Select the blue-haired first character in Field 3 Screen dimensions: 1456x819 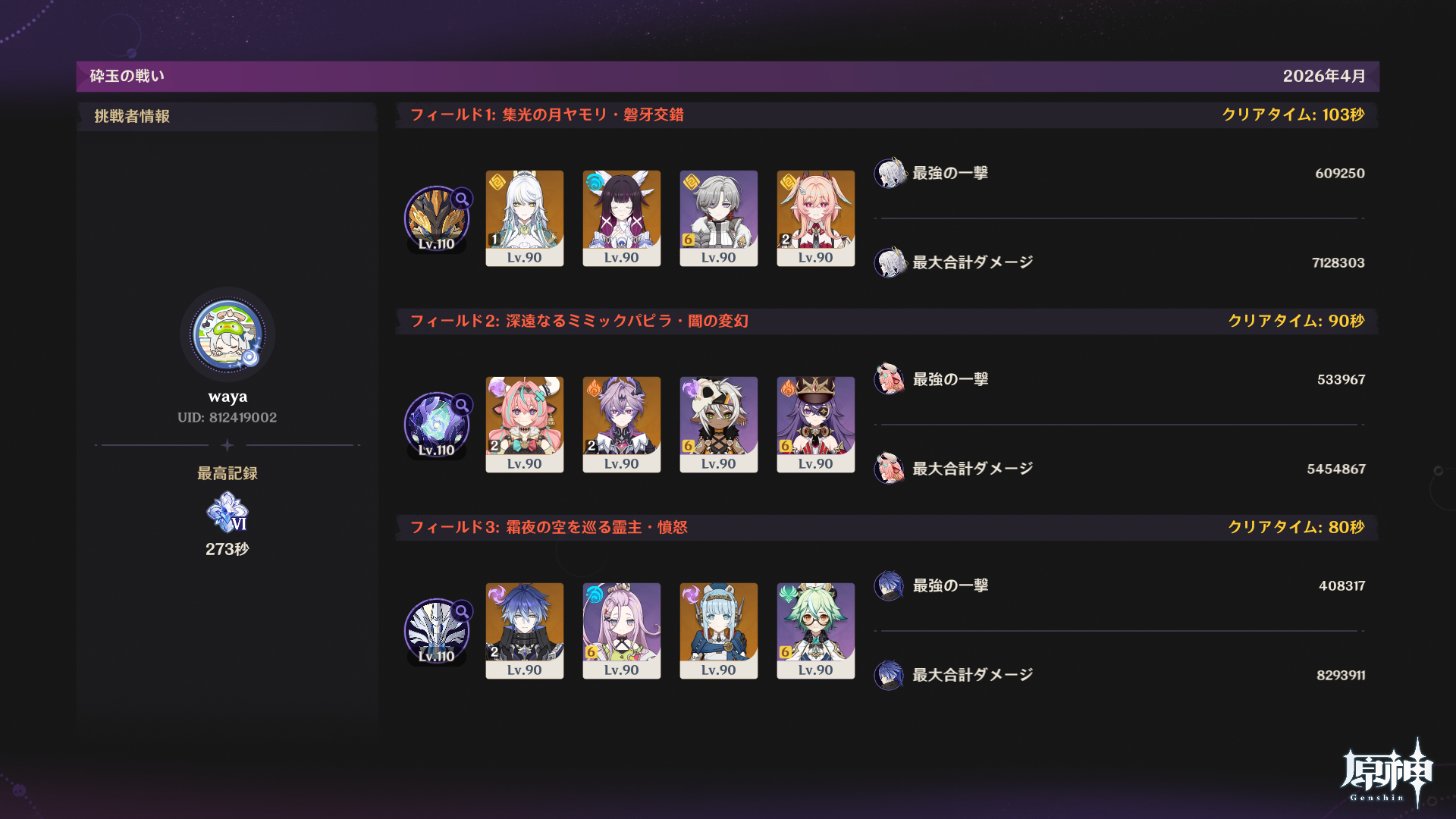[x=525, y=631]
